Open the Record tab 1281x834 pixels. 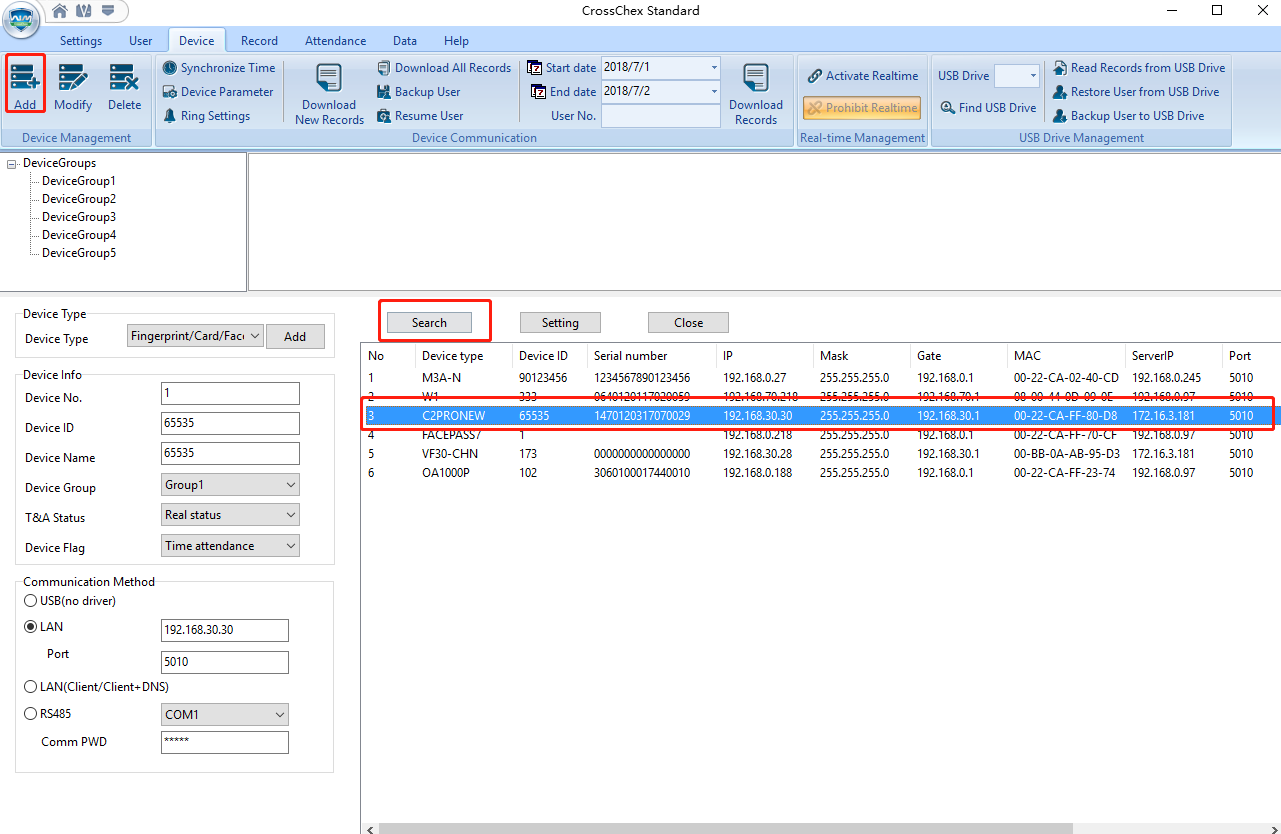coord(259,41)
